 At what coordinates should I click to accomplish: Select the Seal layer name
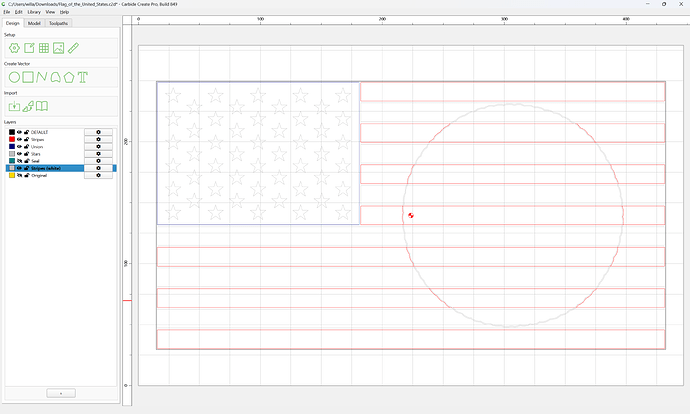(35, 161)
